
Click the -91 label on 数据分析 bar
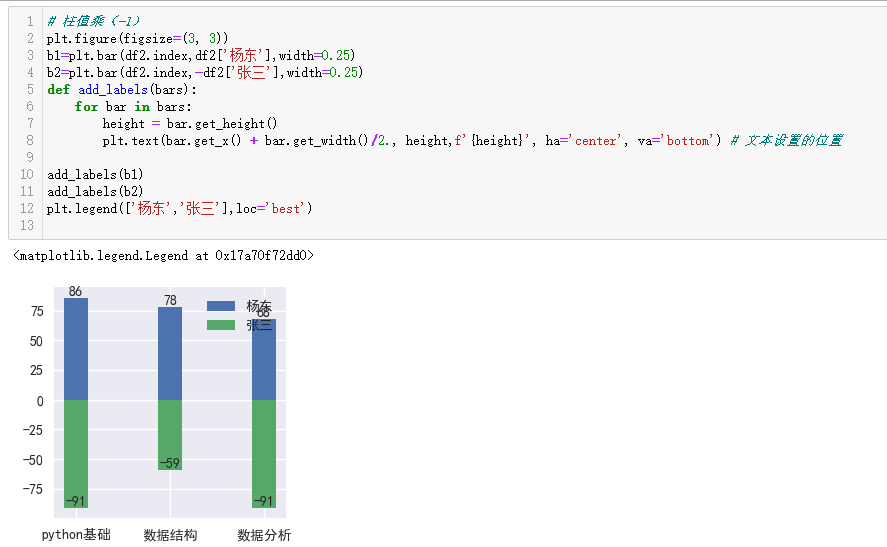coord(263,501)
